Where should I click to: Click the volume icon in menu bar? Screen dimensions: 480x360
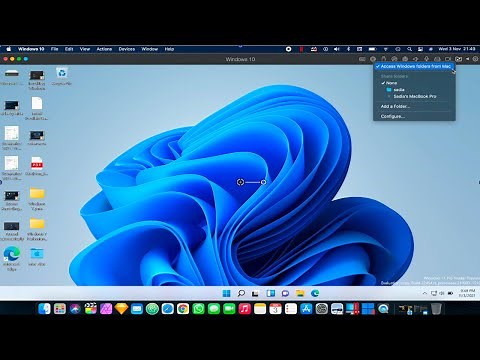[x=337, y=49]
